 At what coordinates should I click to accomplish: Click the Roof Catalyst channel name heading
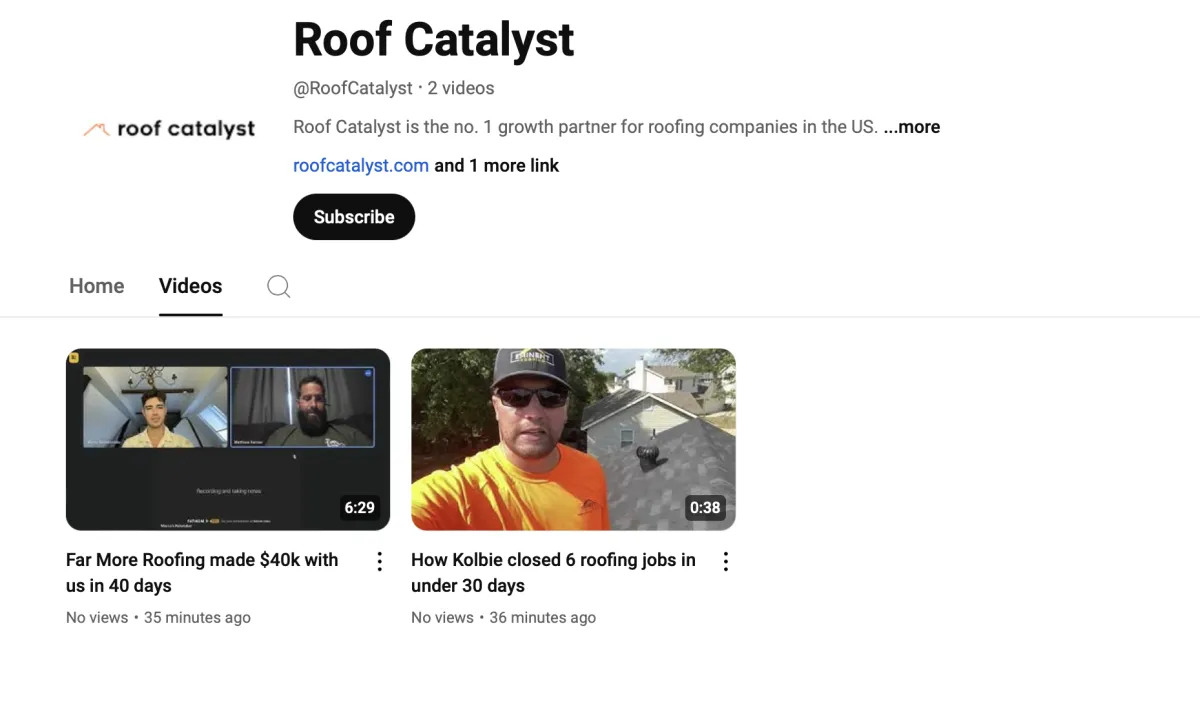pyautogui.click(x=434, y=40)
